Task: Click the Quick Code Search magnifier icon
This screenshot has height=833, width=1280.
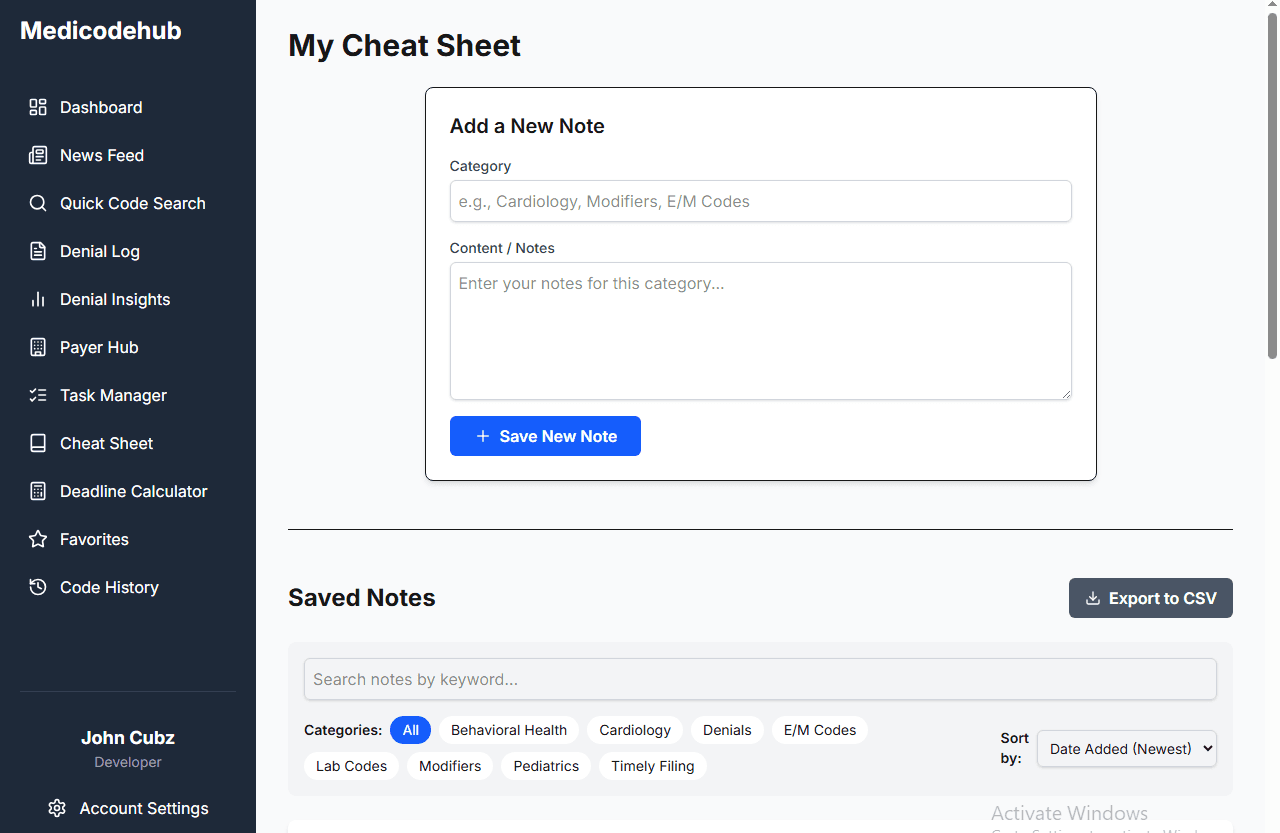Action: [38, 203]
